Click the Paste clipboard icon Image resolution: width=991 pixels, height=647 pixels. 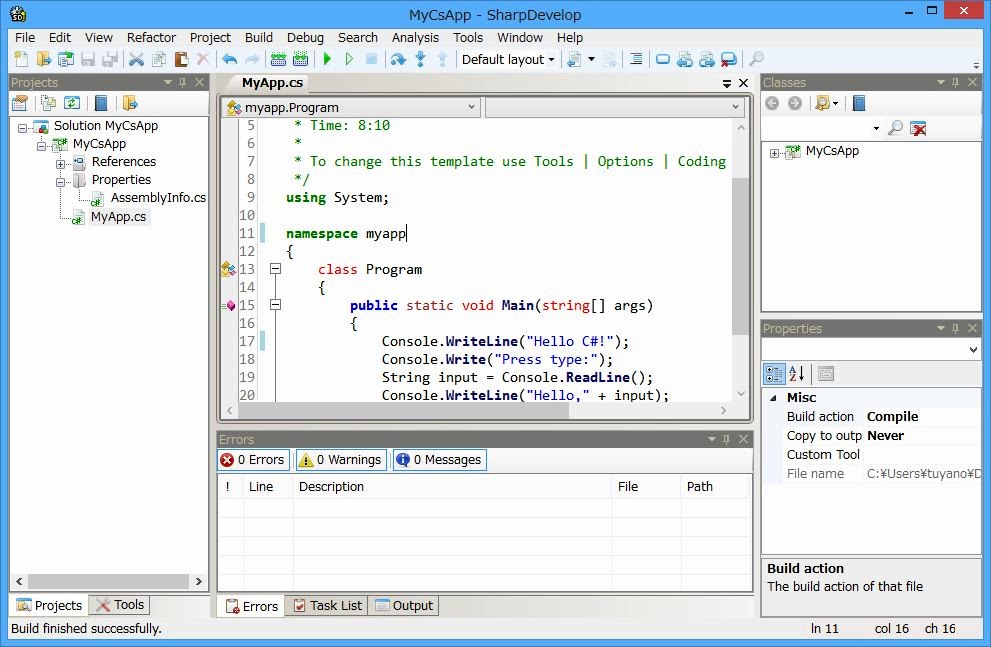pos(181,60)
